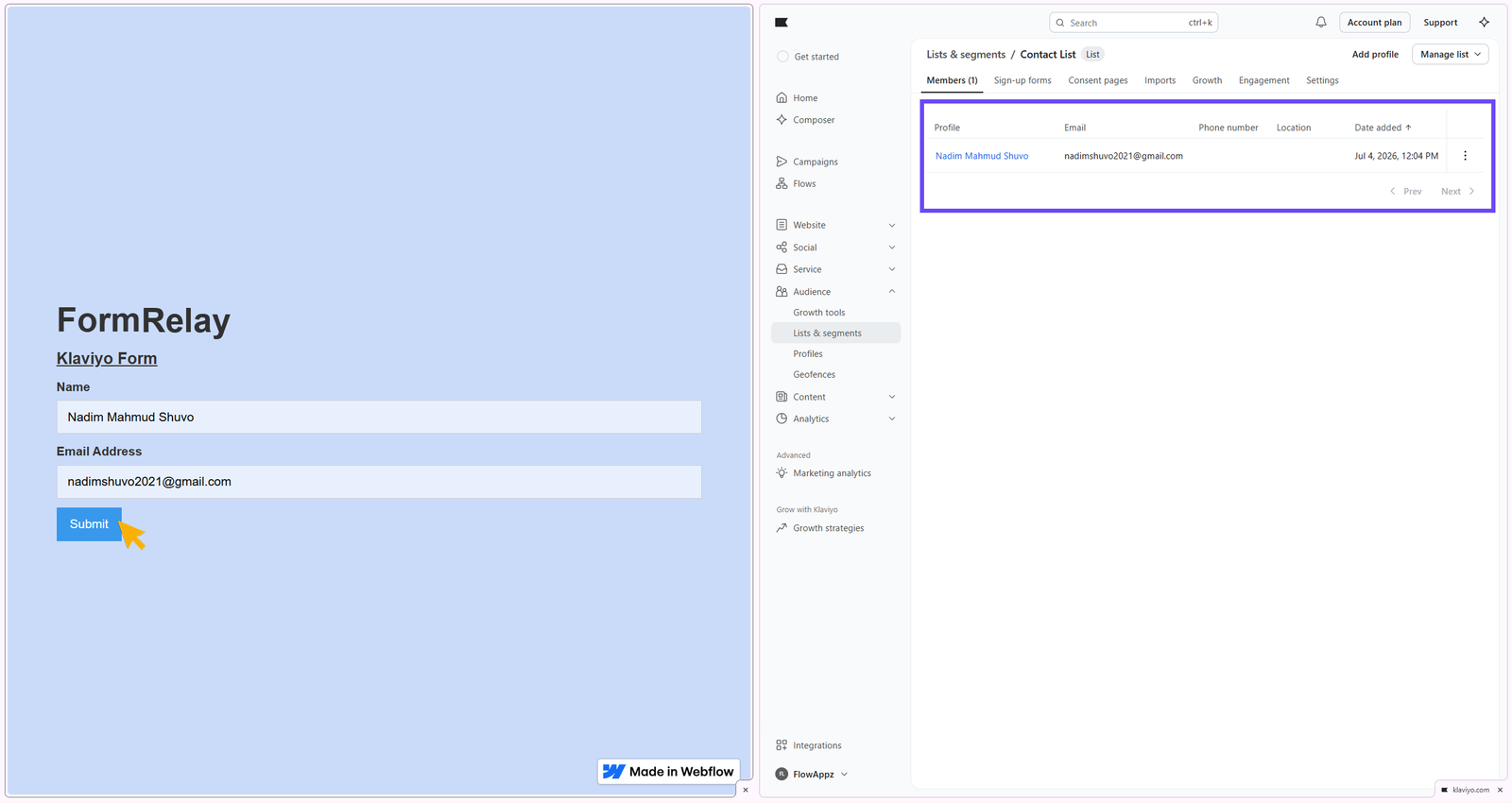
Task: Expand the Analytics section chevron
Action: 892,419
